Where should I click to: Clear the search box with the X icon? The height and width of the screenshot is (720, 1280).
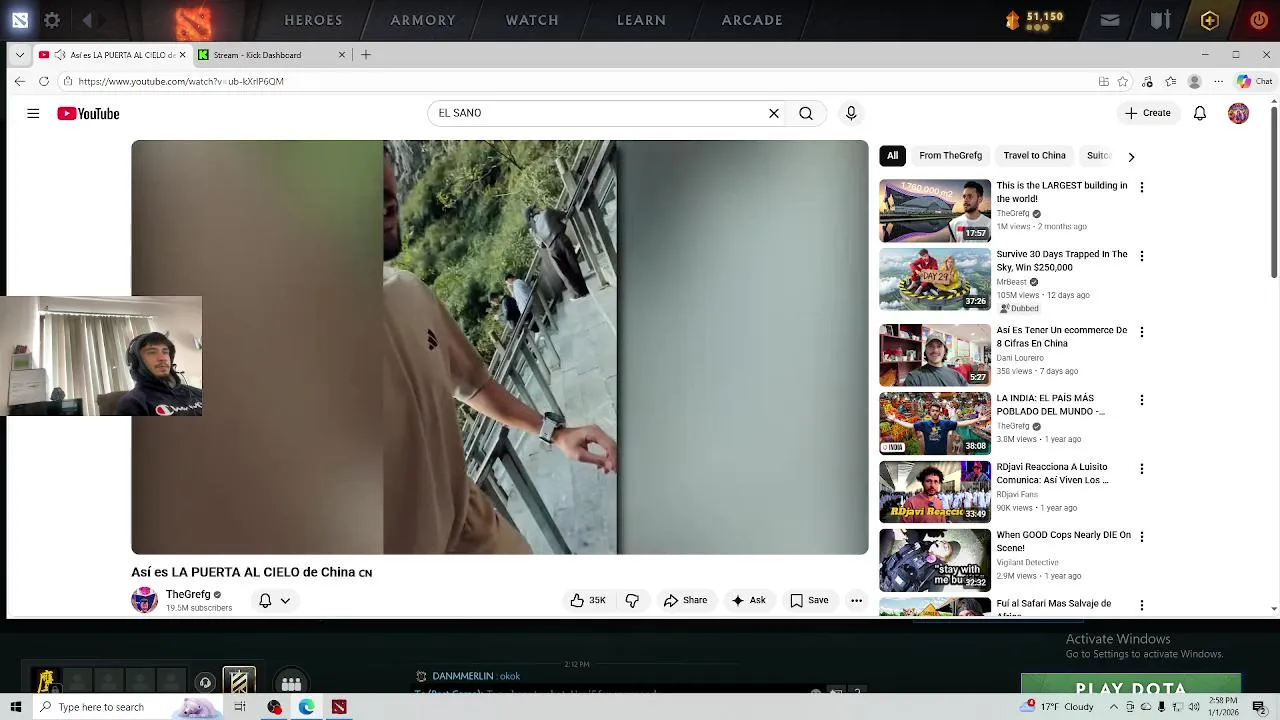click(774, 113)
